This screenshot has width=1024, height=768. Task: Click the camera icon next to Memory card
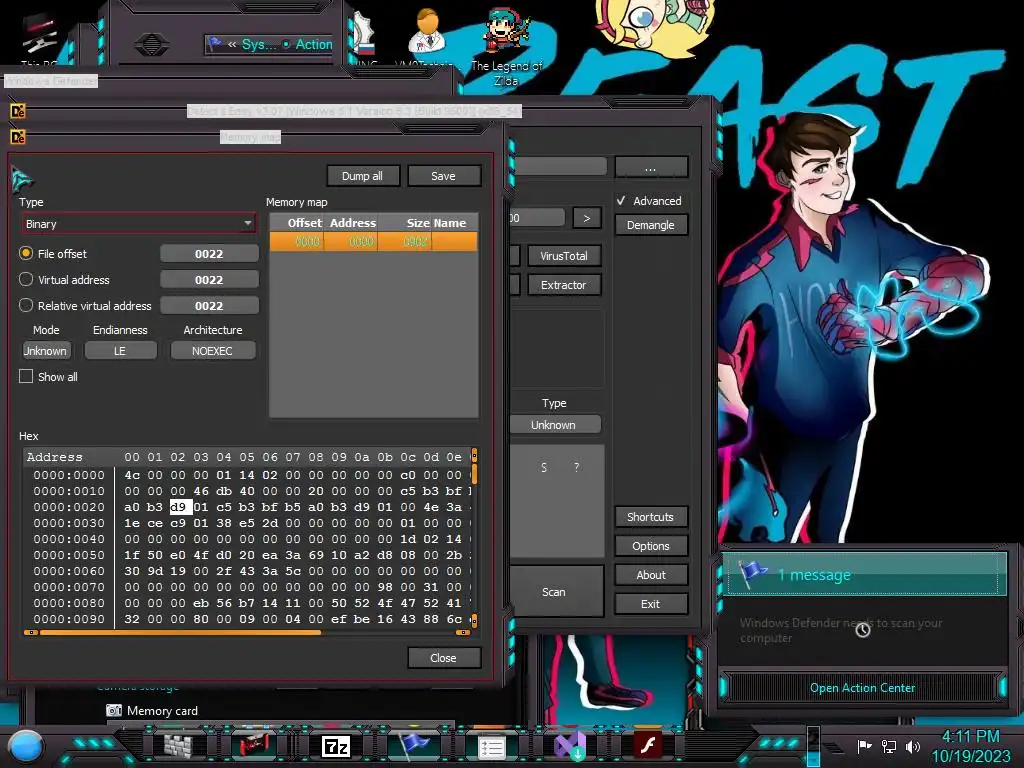pyautogui.click(x=114, y=711)
